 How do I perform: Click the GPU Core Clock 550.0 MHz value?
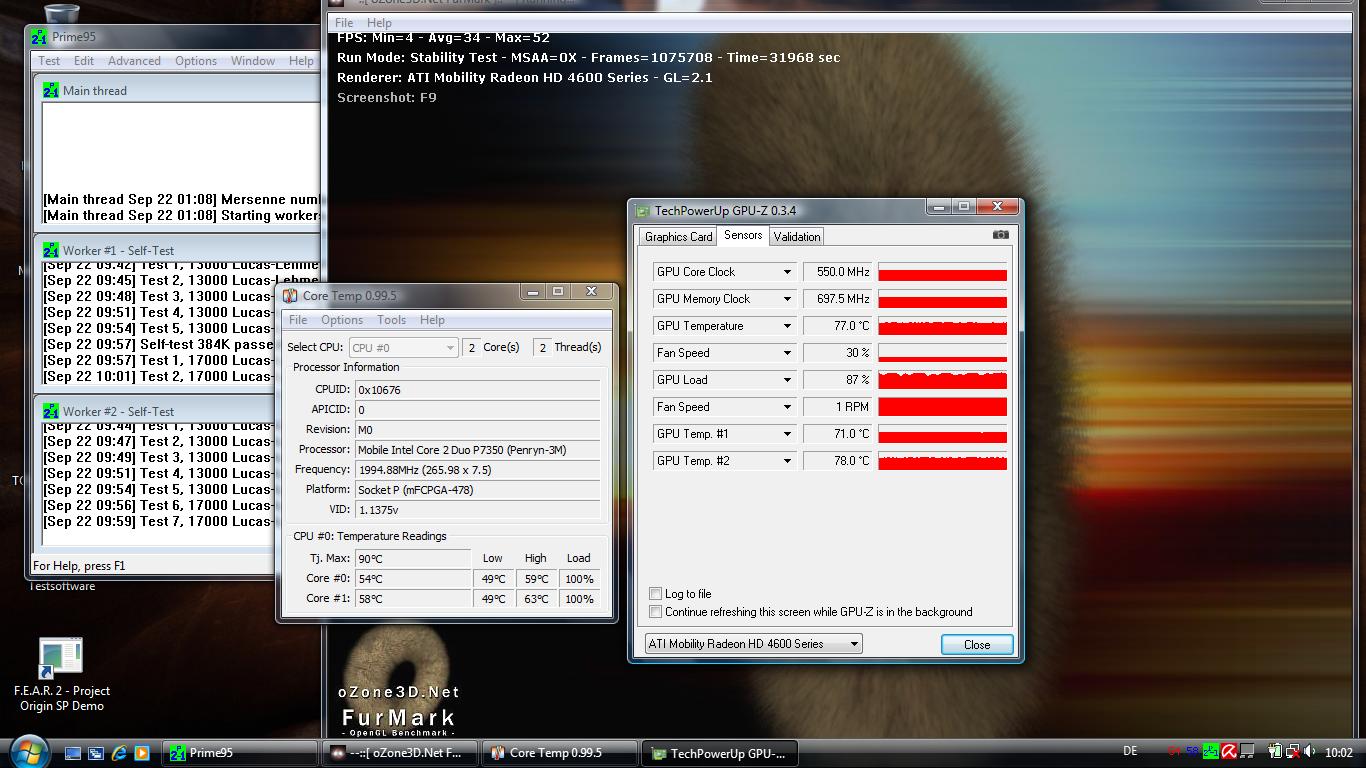[x=838, y=272]
